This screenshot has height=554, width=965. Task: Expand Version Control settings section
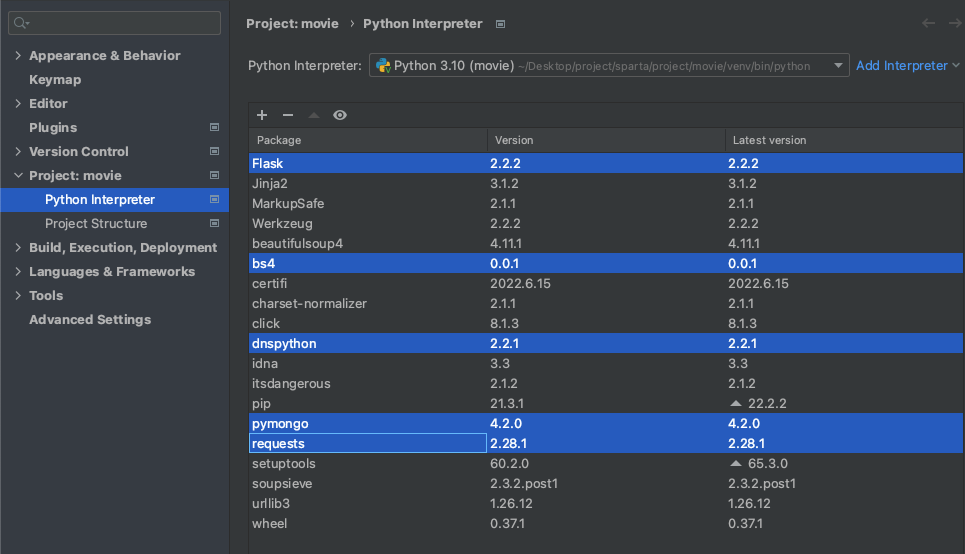[18, 151]
